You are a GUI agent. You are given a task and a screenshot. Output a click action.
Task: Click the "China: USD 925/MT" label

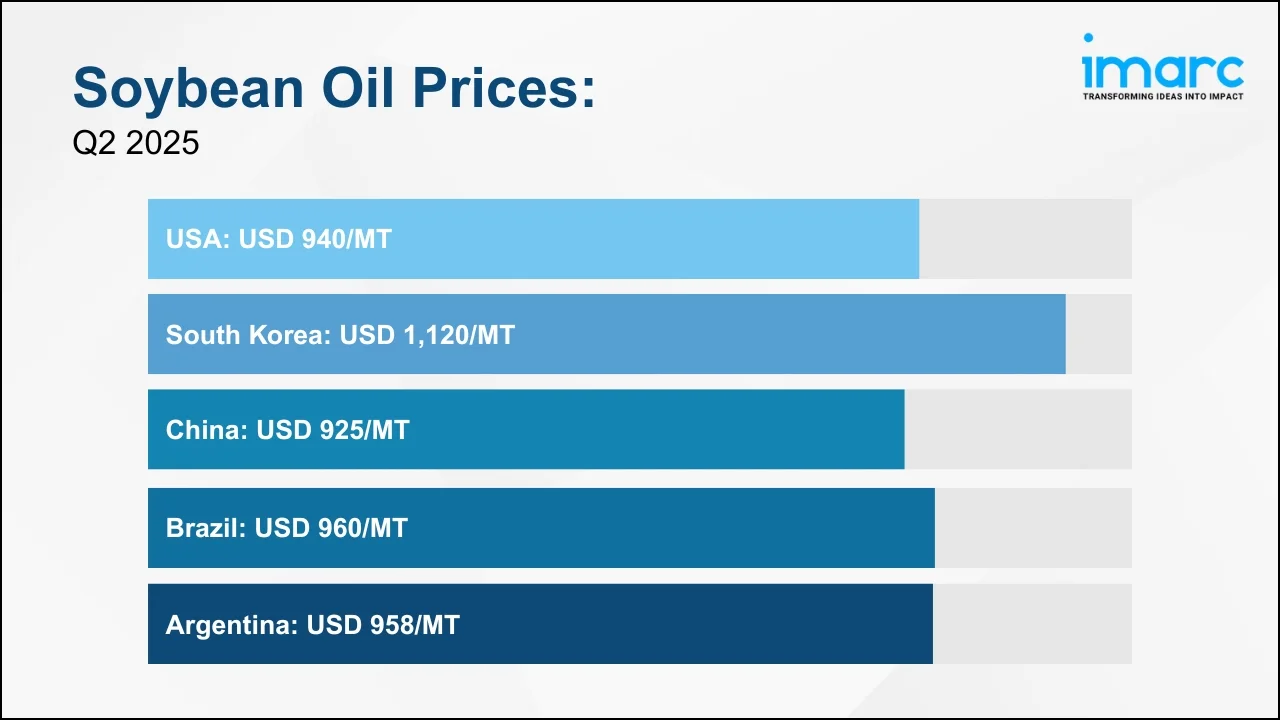point(288,430)
